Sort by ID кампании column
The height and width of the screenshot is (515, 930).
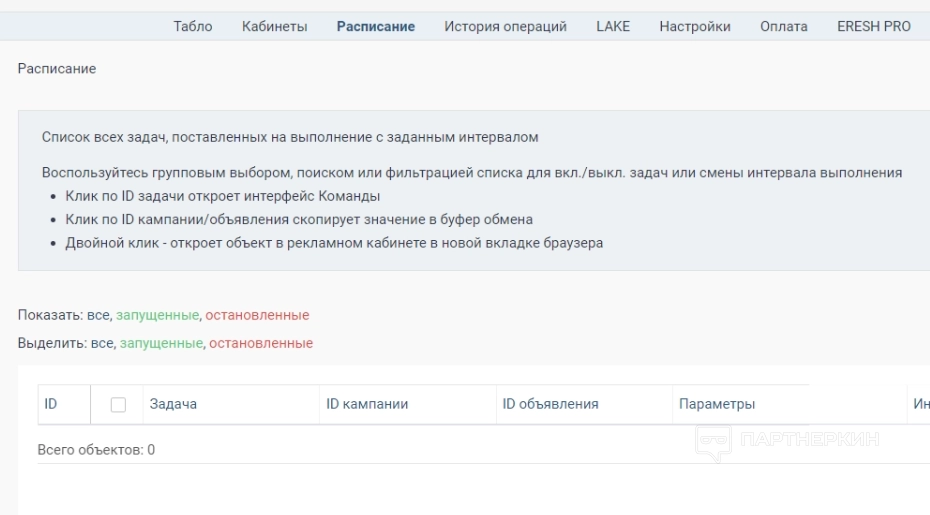click(367, 404)
